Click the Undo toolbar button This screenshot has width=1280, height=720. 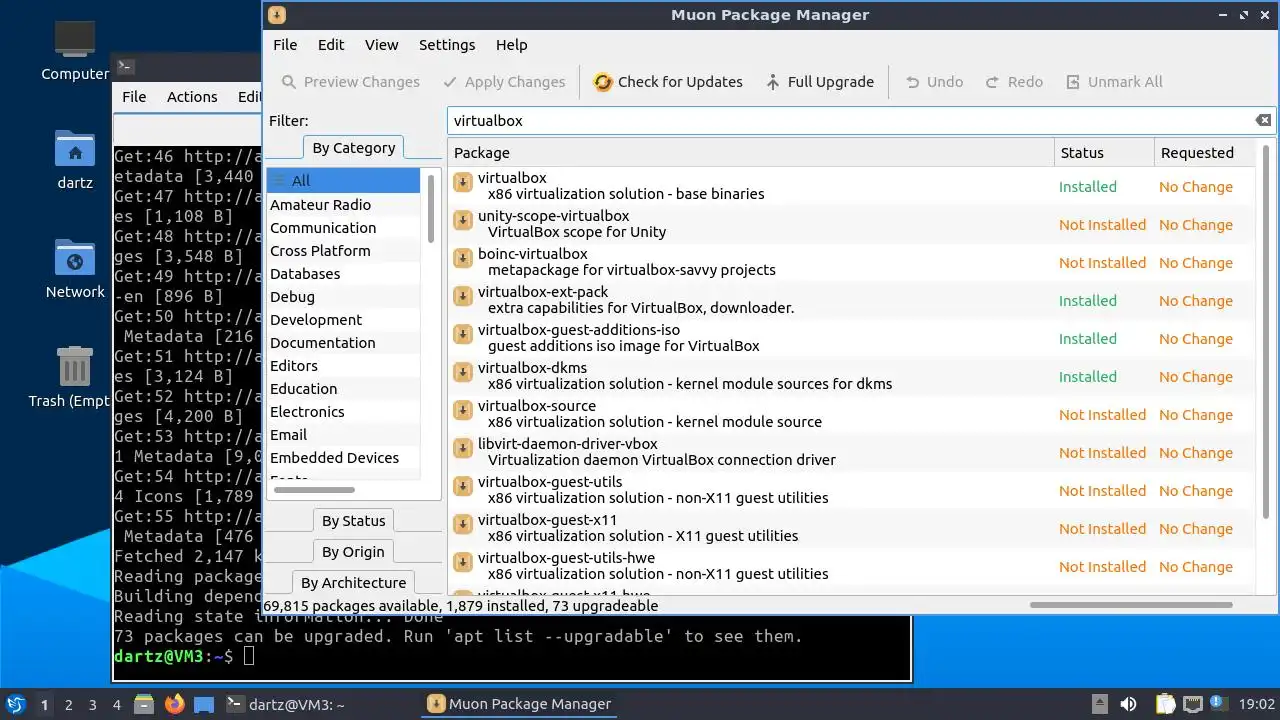point(934,82)
